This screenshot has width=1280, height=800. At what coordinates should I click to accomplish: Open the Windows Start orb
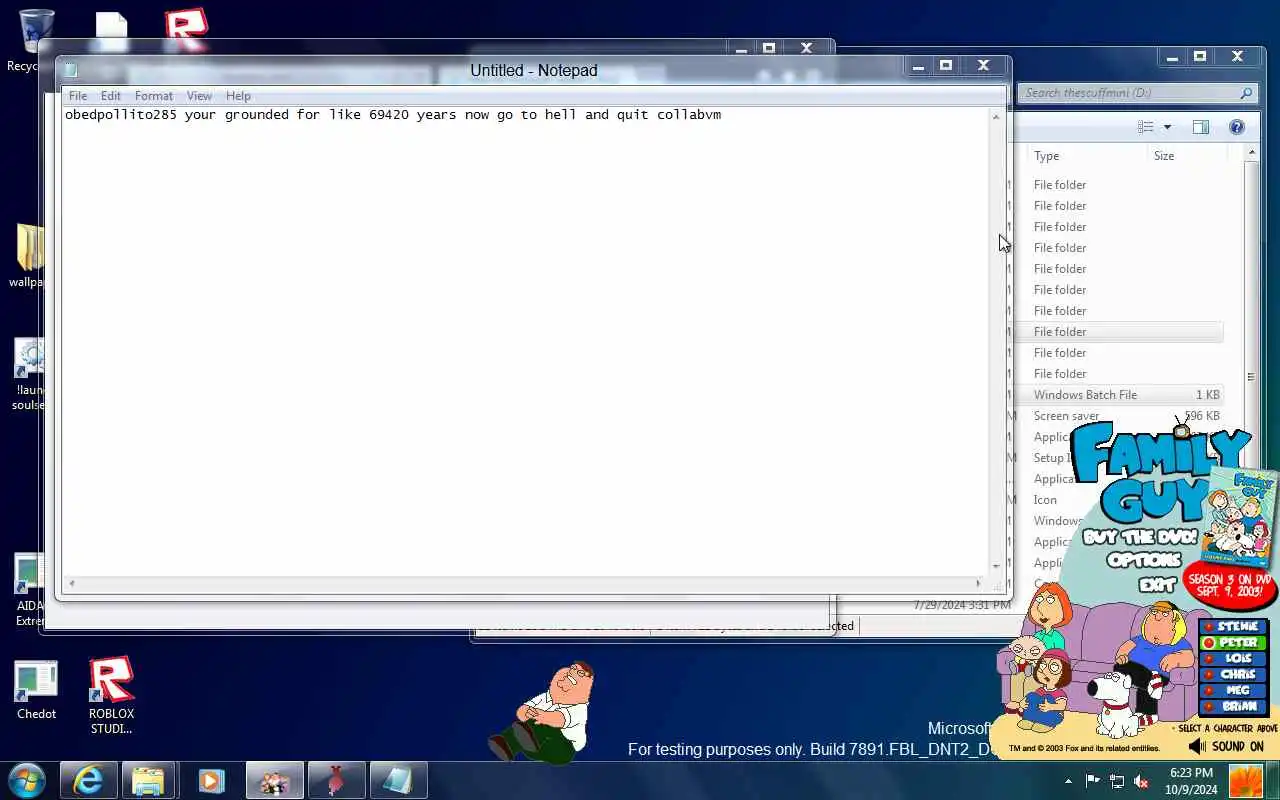pos(27,780)
